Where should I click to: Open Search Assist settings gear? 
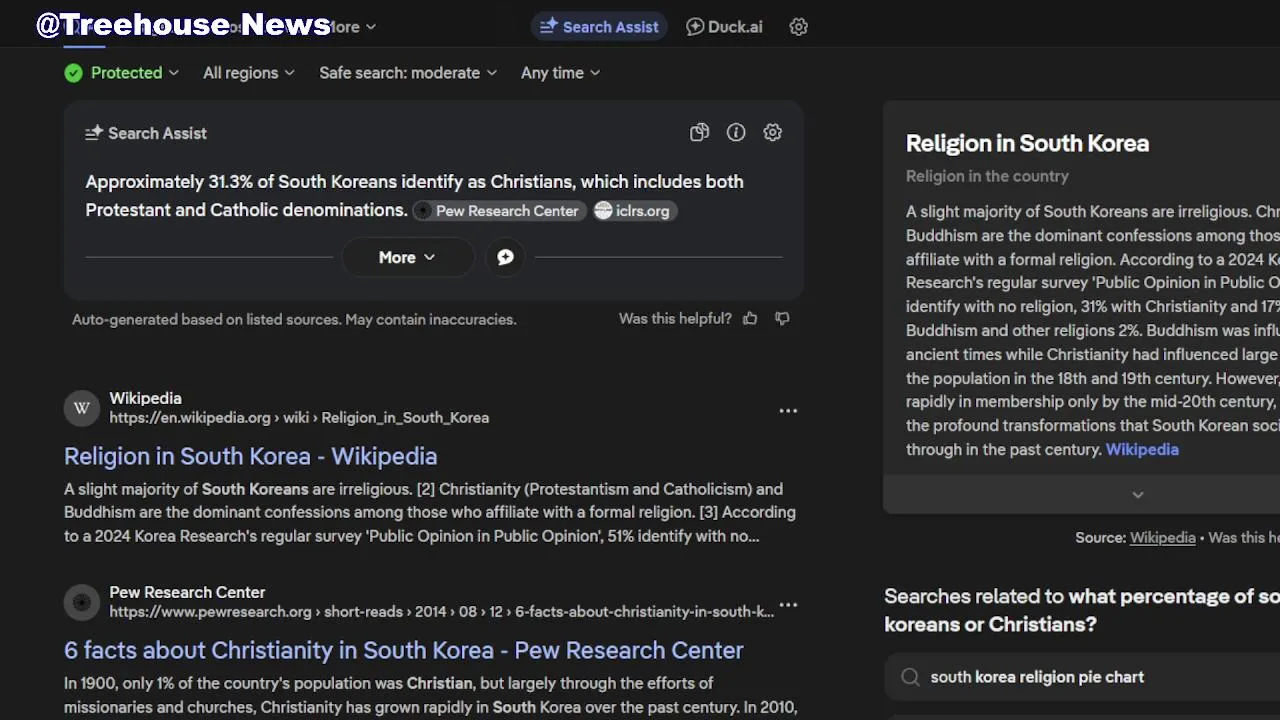(773, 132)
